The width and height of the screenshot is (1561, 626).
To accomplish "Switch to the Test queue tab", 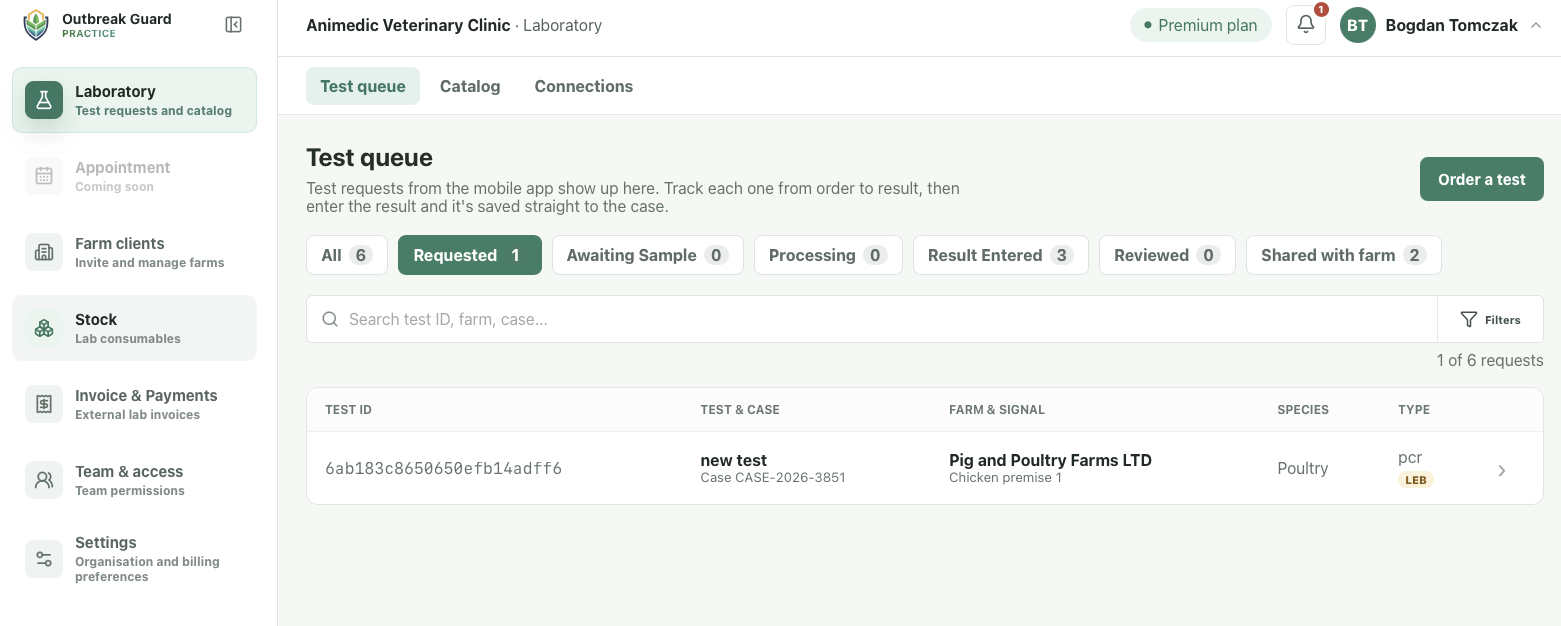I will 363,86.
